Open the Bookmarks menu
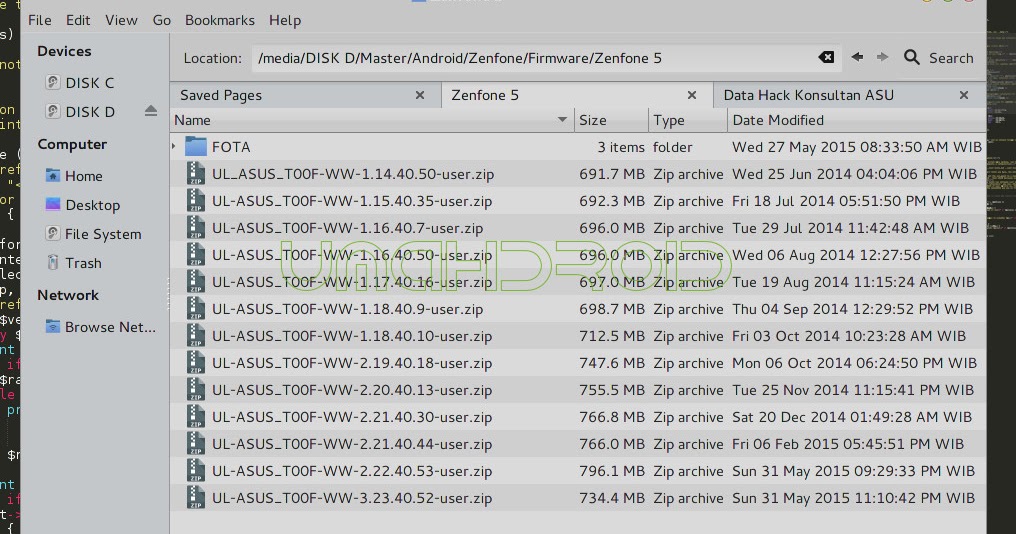Image resolution: width=1016 pixels, height=534 pixels. pos(220,20)
